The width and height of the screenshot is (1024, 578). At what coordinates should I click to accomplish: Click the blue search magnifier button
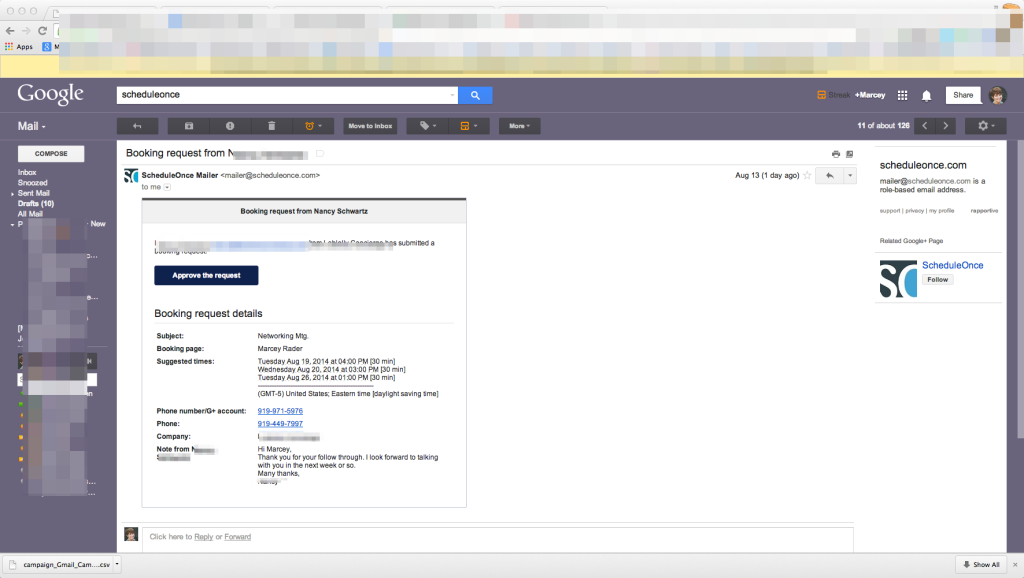pyautogui.click(x=475, y=95)
